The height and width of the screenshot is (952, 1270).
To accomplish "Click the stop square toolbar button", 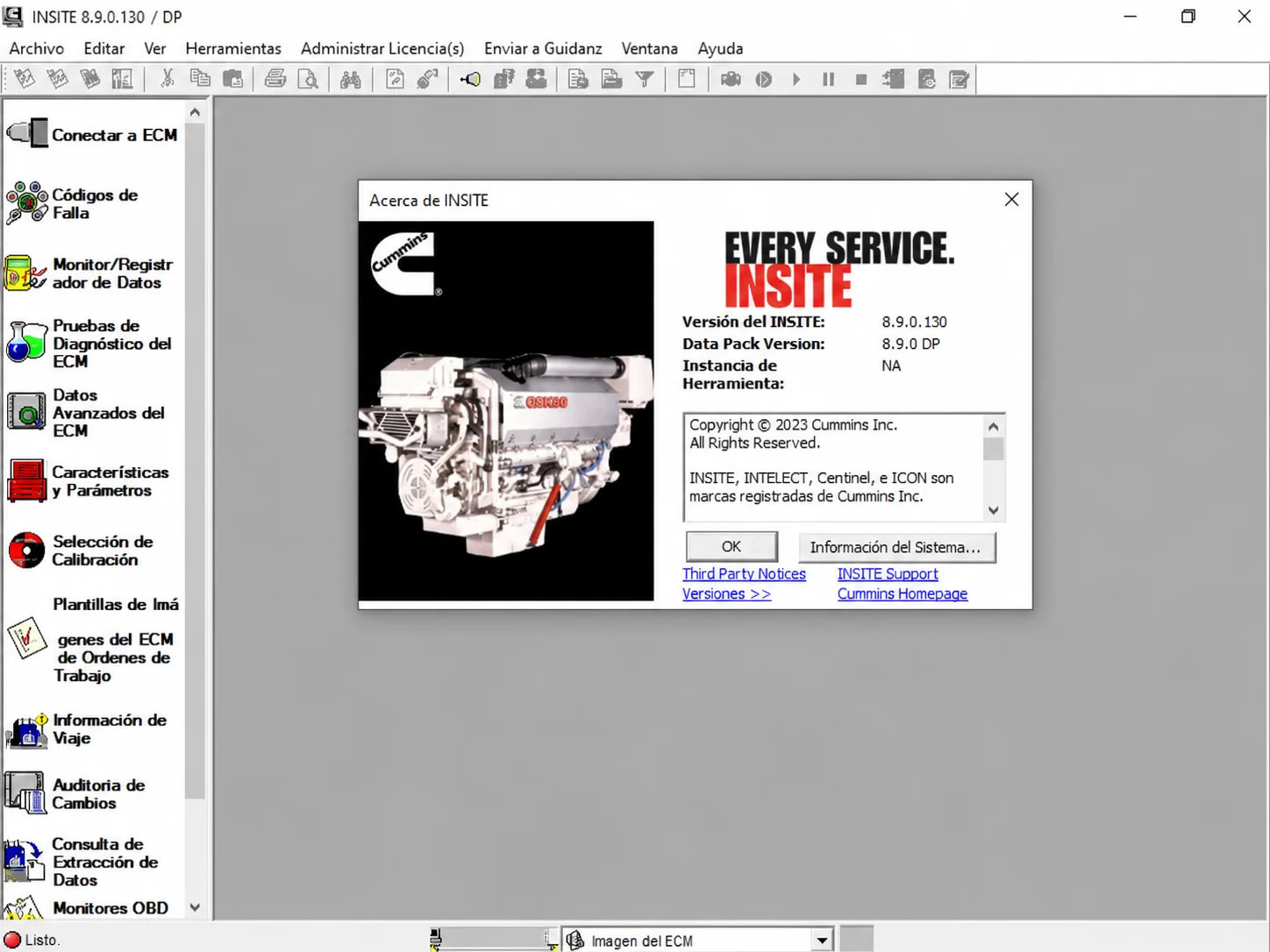I will 861,79.
